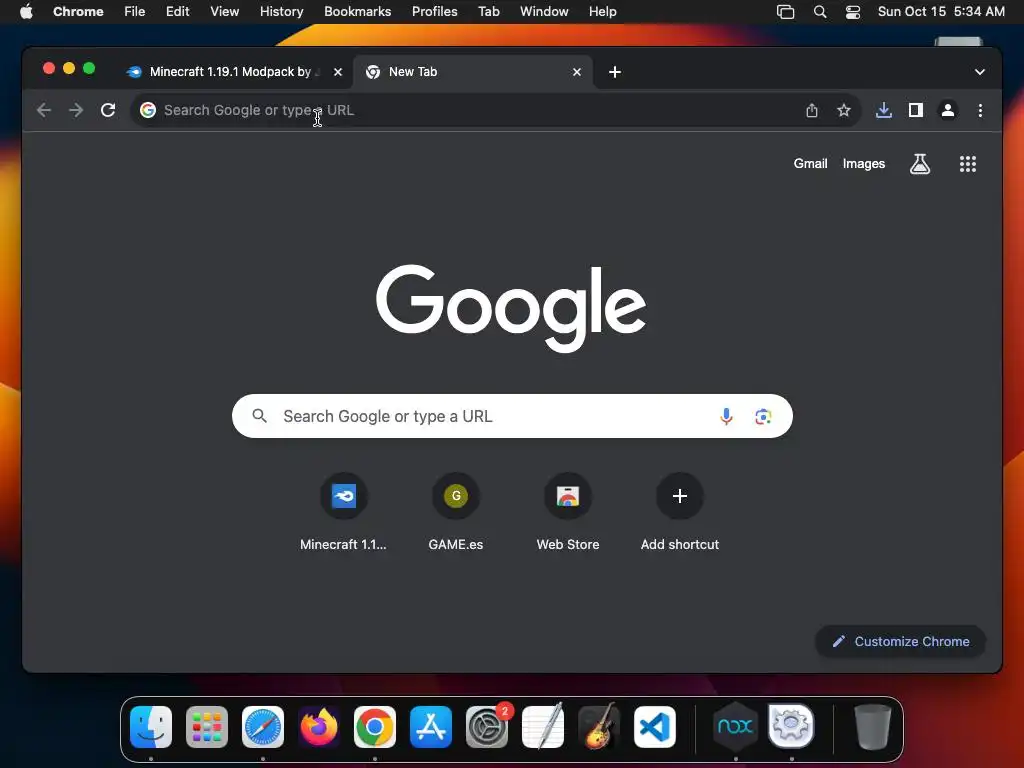Open the Apple menu

[x=26, y=12]
